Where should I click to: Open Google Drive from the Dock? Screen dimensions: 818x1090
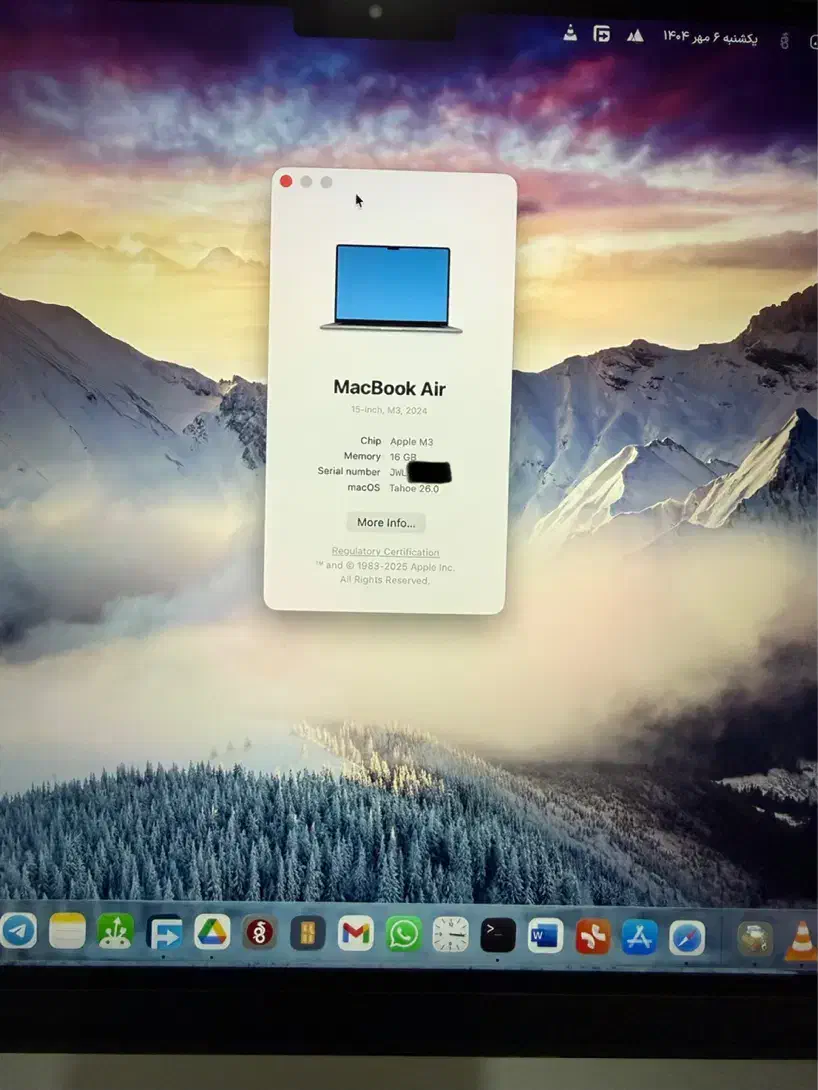coord(212,932)
